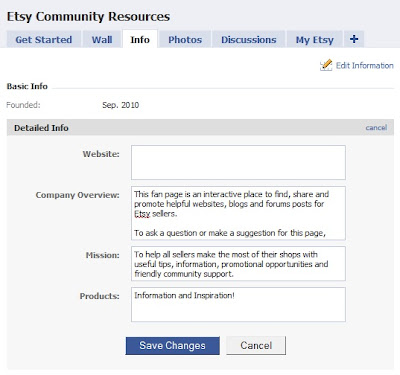This screenshot has height=375, width=400.
Task: Save Changes to the page info
Action: tap(172, 346)
